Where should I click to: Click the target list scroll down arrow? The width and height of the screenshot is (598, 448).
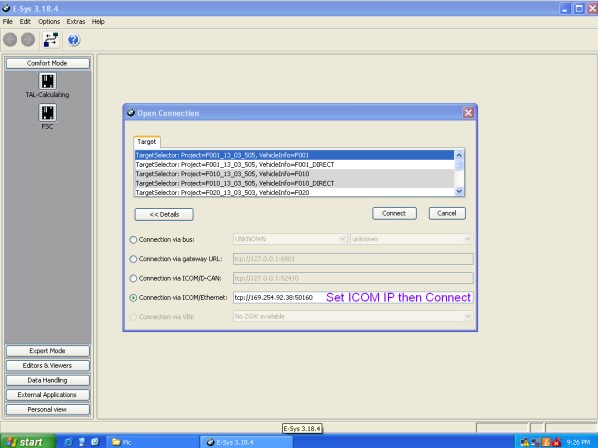(x=459, y=191)
